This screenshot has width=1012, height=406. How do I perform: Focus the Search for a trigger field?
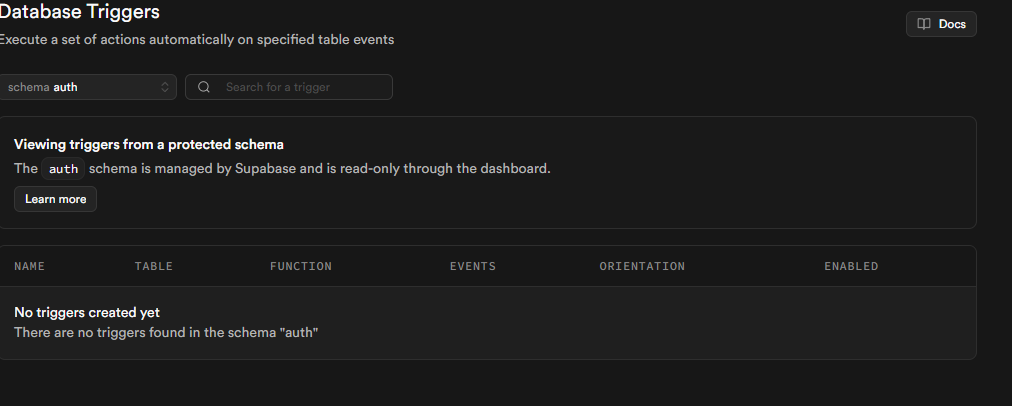(300, 87)
